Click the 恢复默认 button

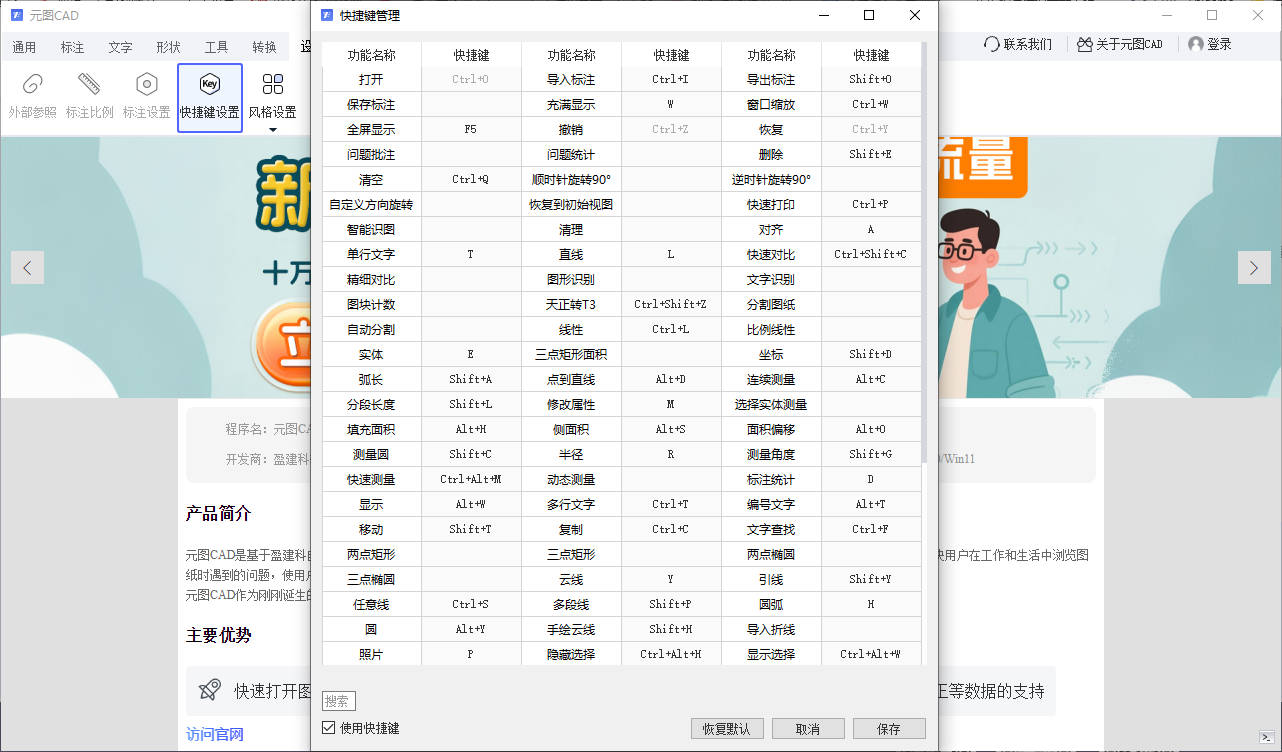727,729
